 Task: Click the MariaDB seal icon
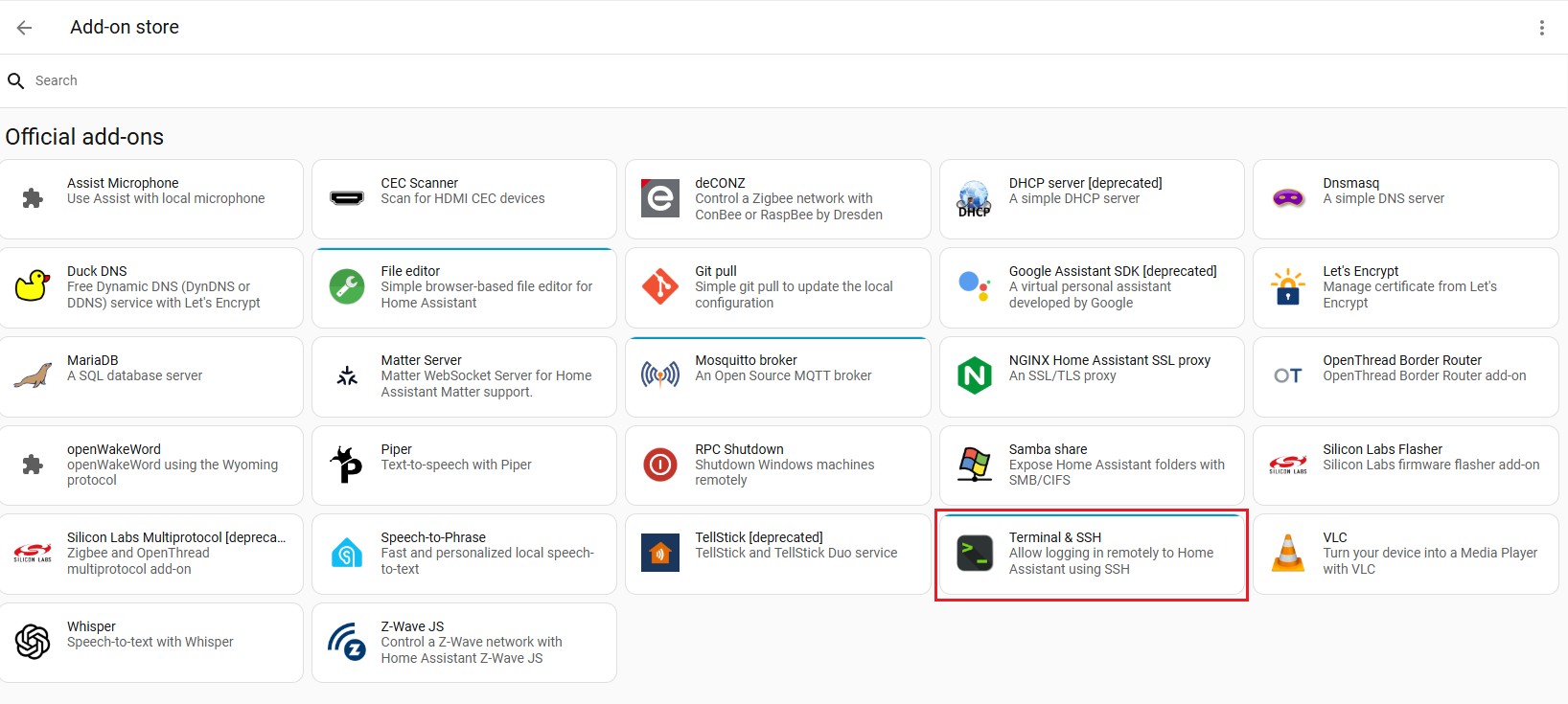coord(33,375)
